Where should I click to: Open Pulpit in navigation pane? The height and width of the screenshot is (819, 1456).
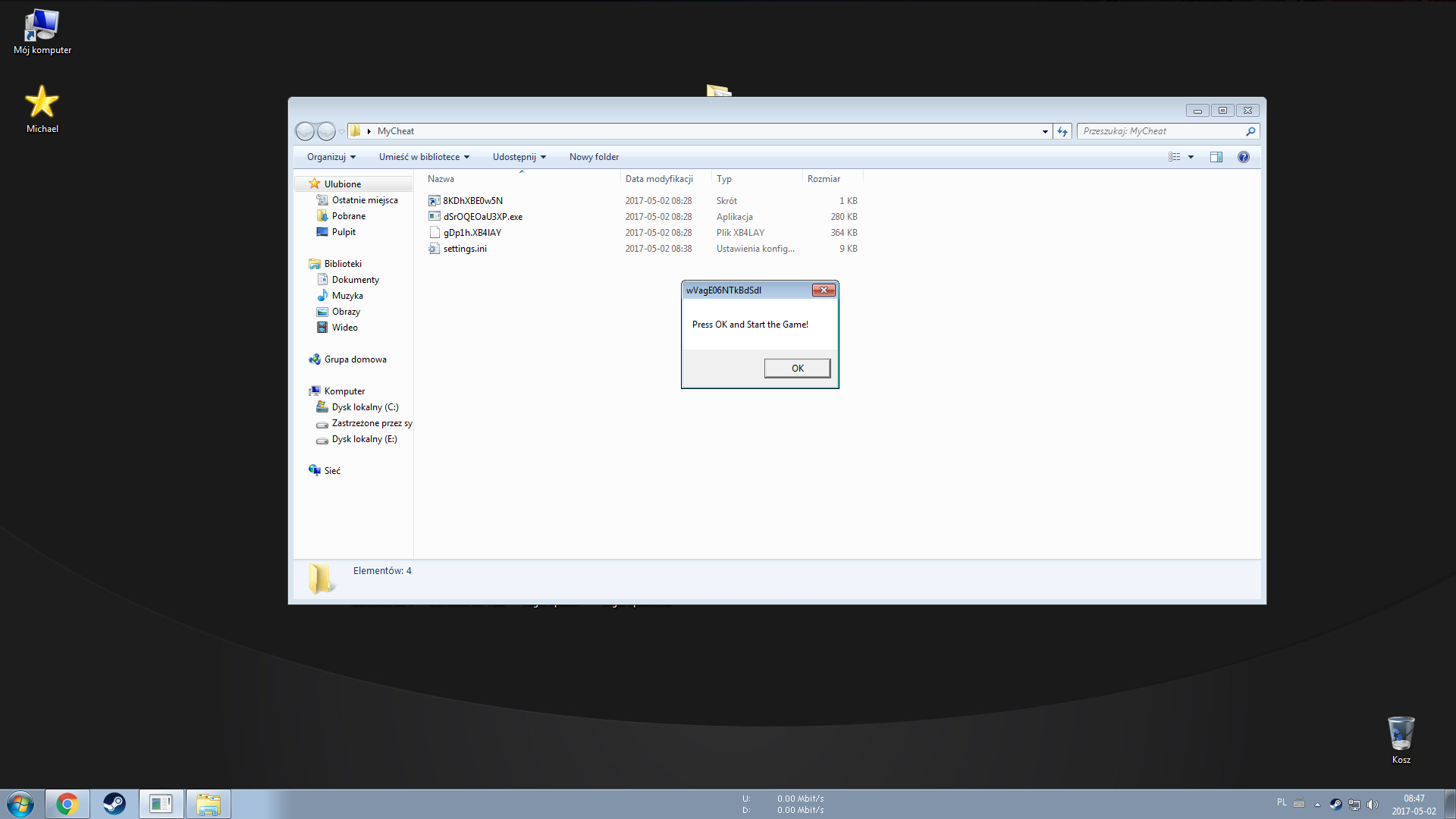coord(344,232)
